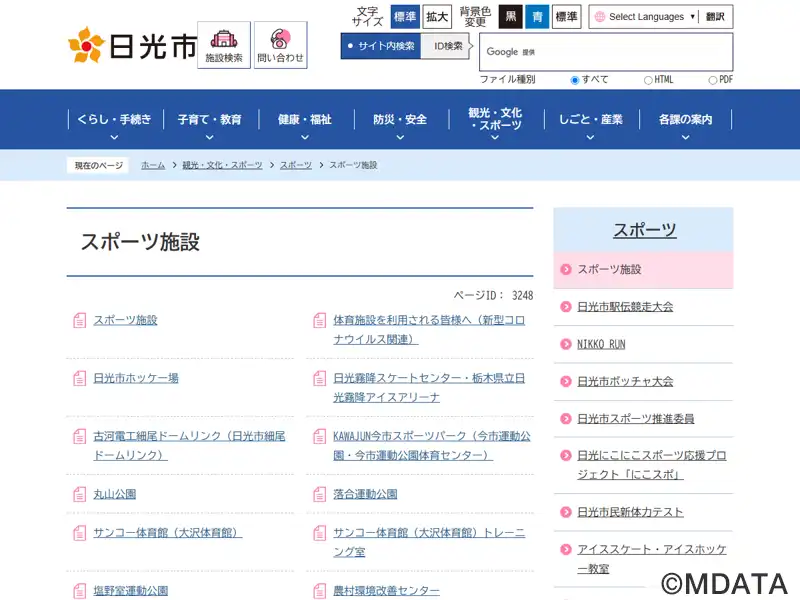Image resolution: width=800 pixels, height=600 pixels.
Task: Click document icon beside 日光市ホッケー場
Action: [x=80, y=379]
